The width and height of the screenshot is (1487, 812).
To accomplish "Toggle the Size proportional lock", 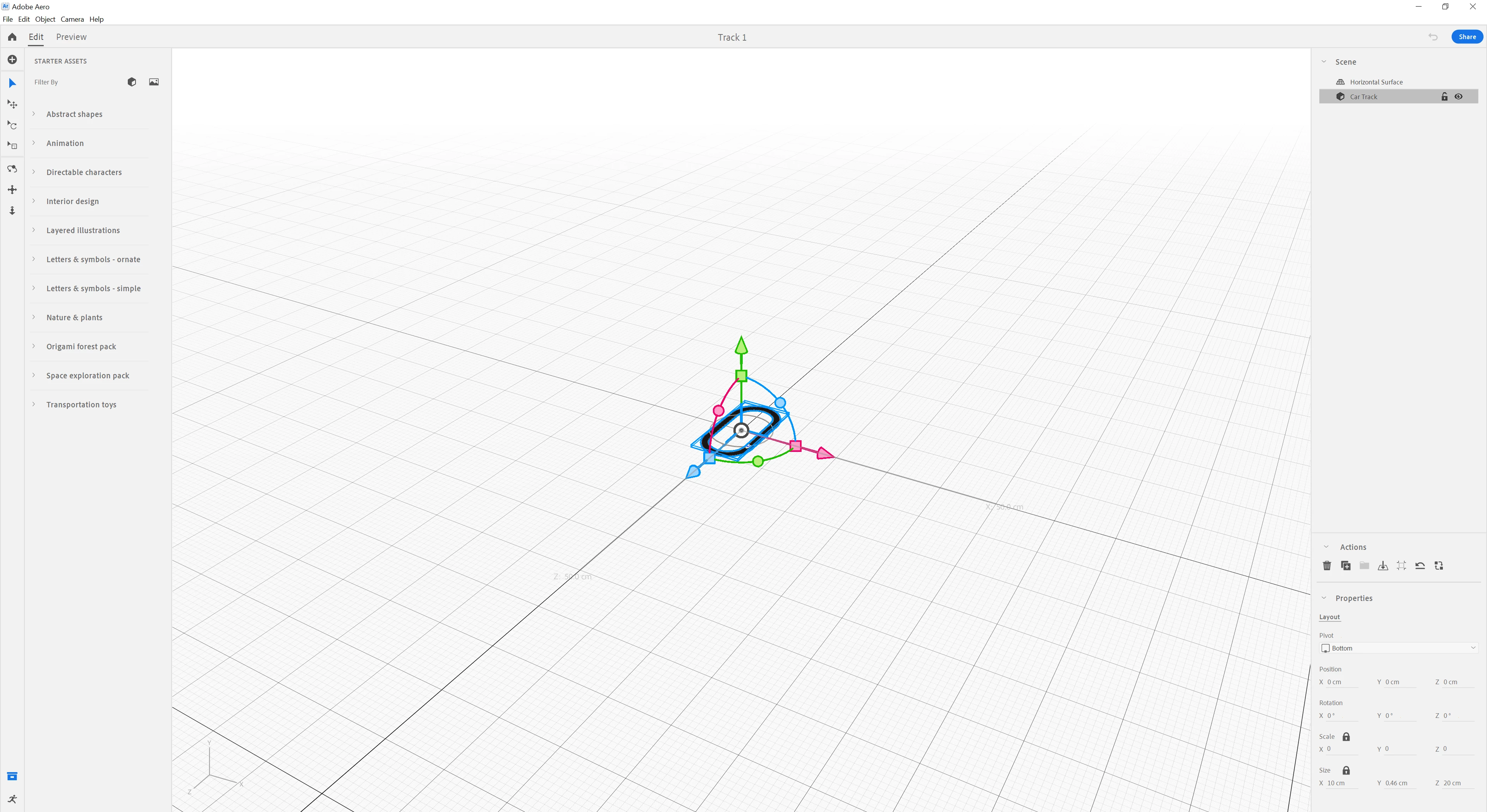I will click(x=1346, y=771).
